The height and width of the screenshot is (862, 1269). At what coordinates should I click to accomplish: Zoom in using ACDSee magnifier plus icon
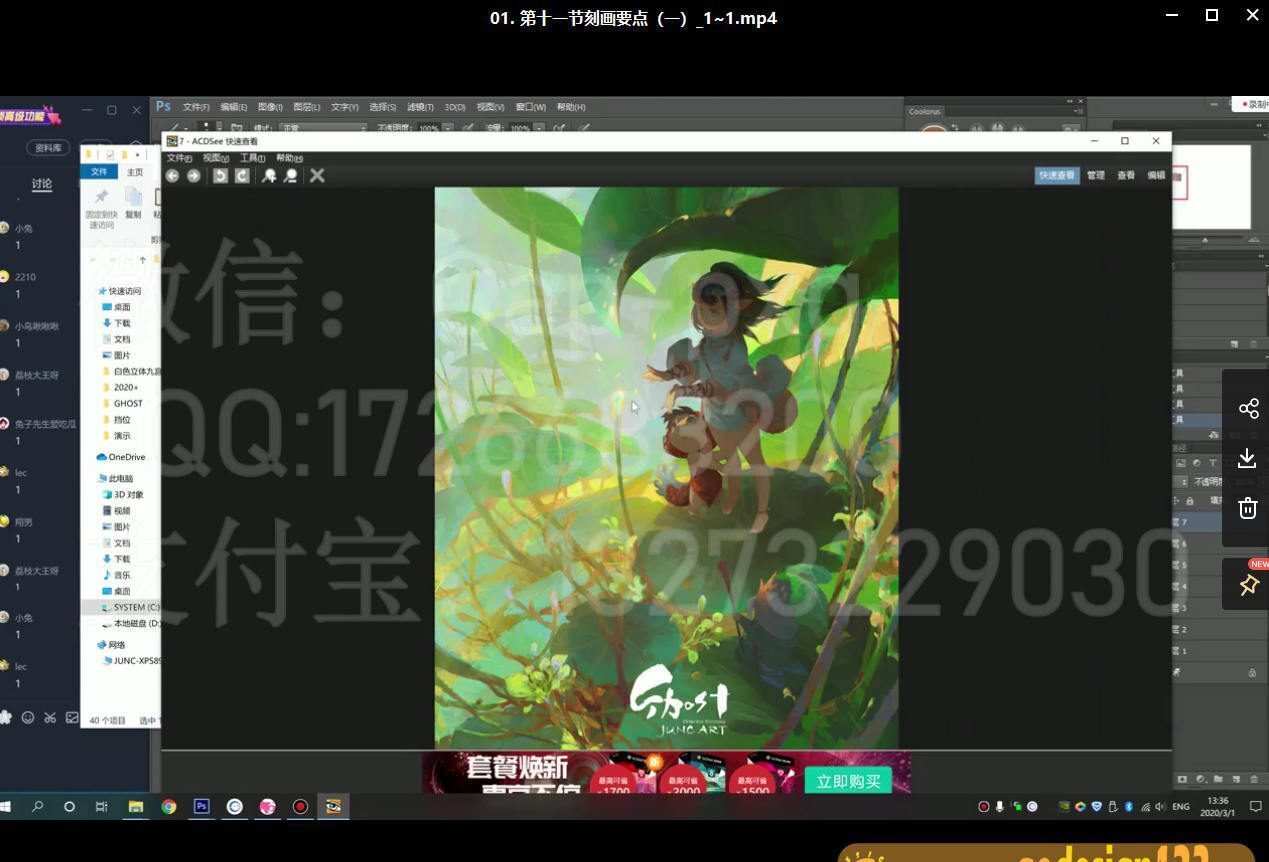pyautogui.click(x=269, y=176)
